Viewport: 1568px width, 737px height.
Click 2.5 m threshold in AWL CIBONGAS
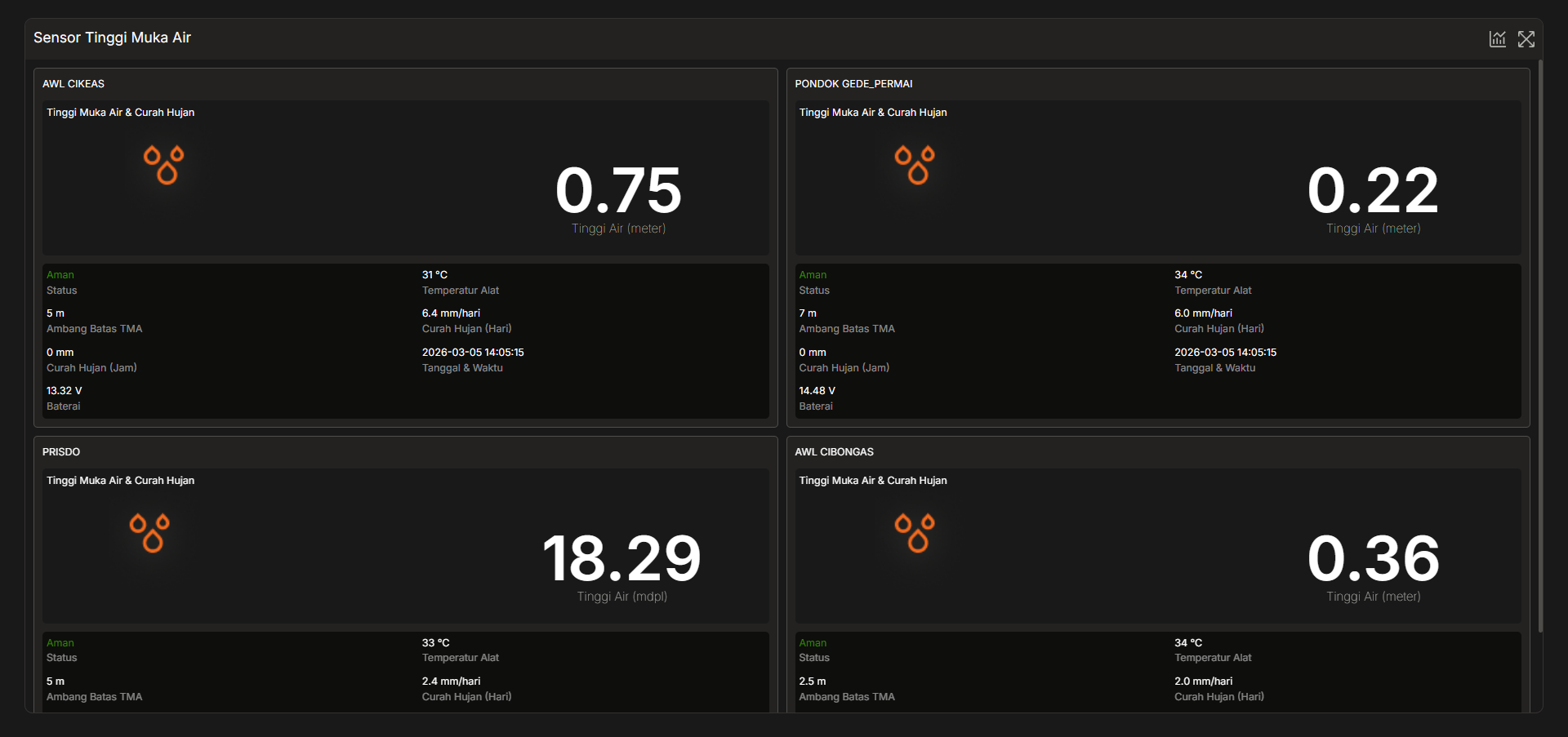point(812,682)
